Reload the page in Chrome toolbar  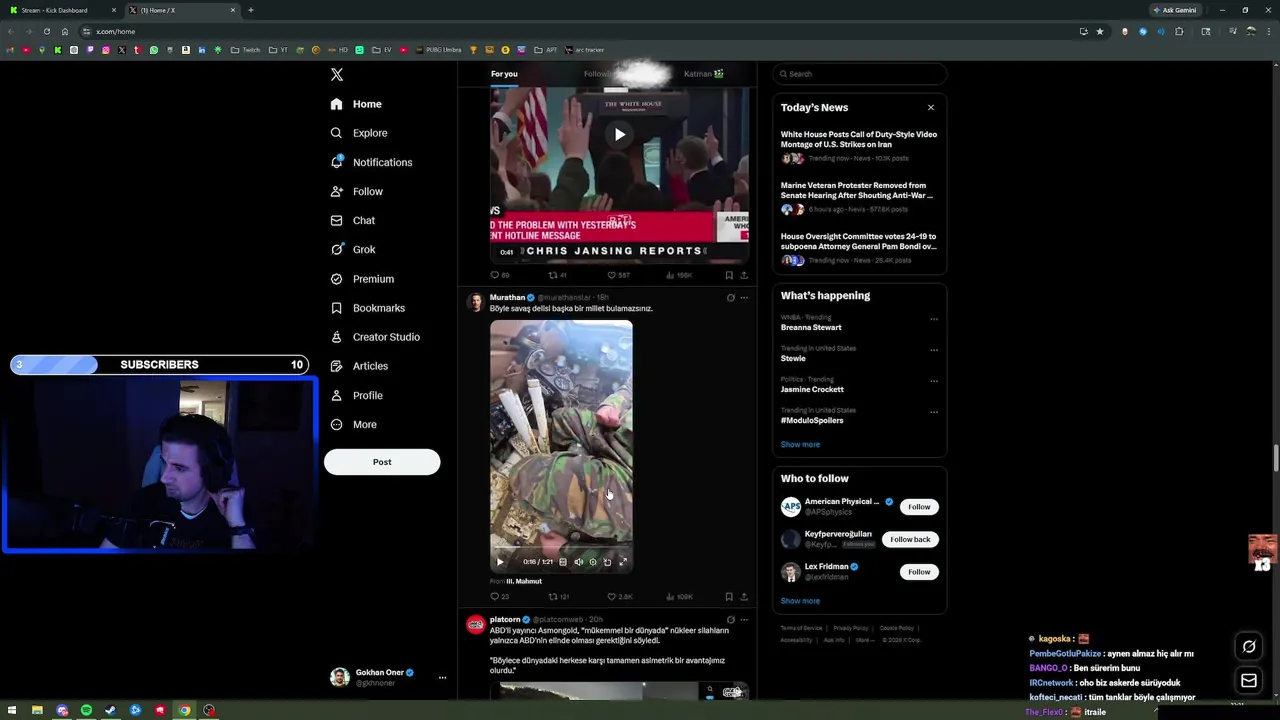point(46,31)
